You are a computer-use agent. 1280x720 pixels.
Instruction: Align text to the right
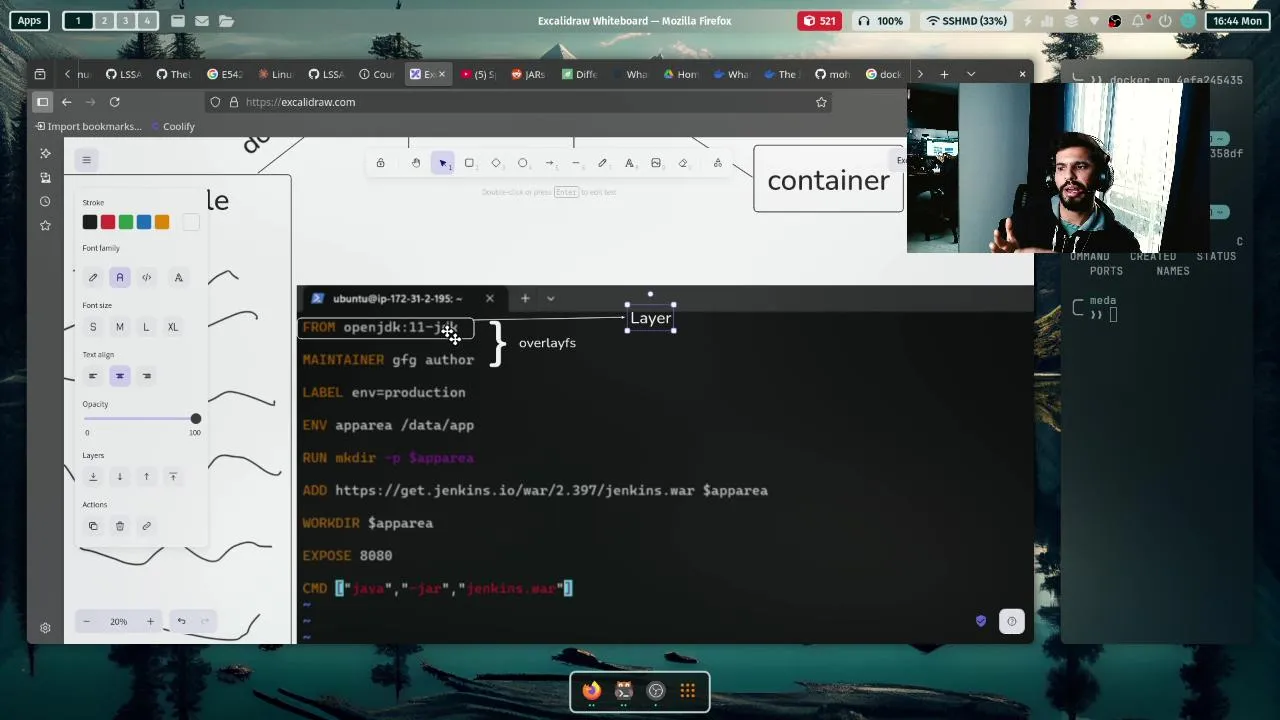146,376
